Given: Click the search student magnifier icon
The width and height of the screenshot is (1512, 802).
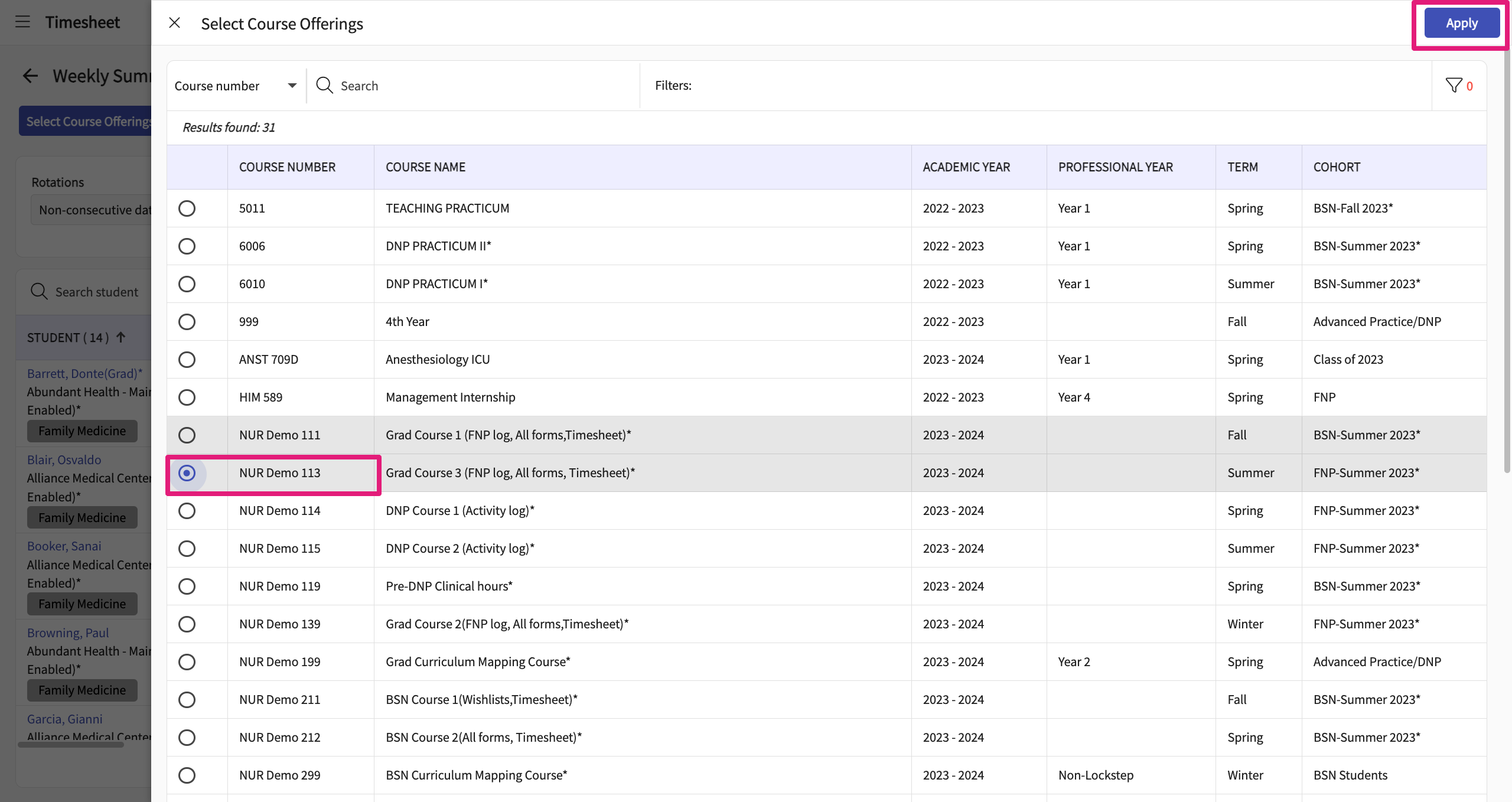Looking at the screenshot, I should (39, 292).
